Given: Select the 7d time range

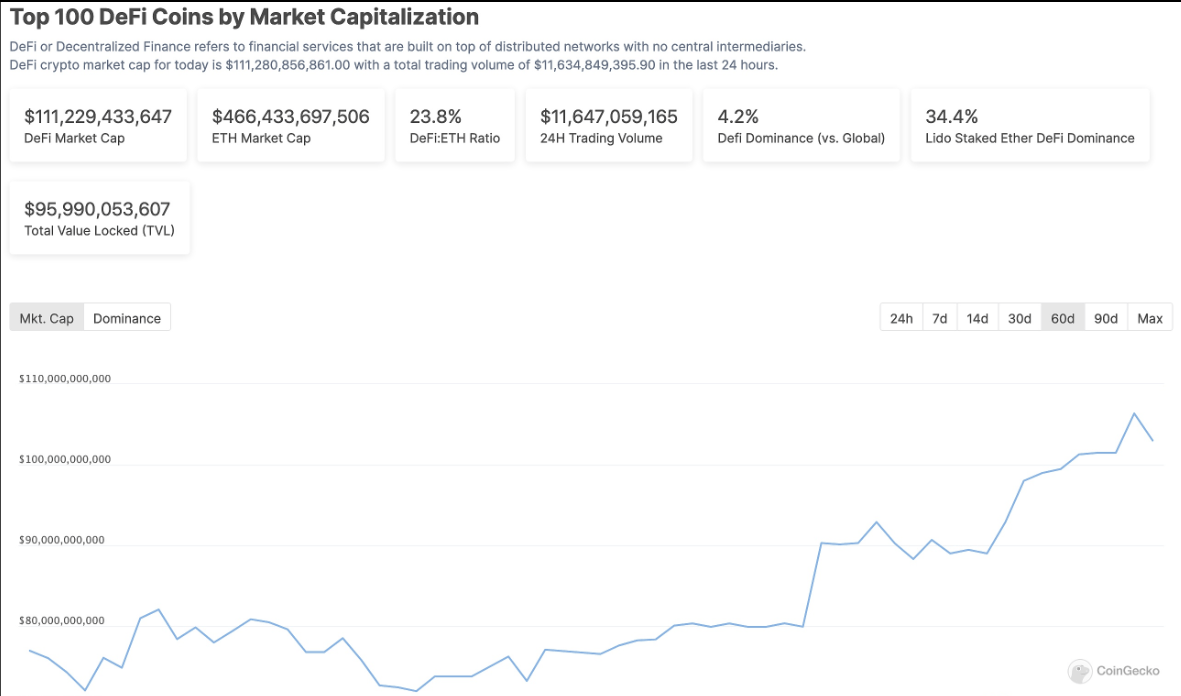Looking at the screenshot, I should [x=939, y=318].
